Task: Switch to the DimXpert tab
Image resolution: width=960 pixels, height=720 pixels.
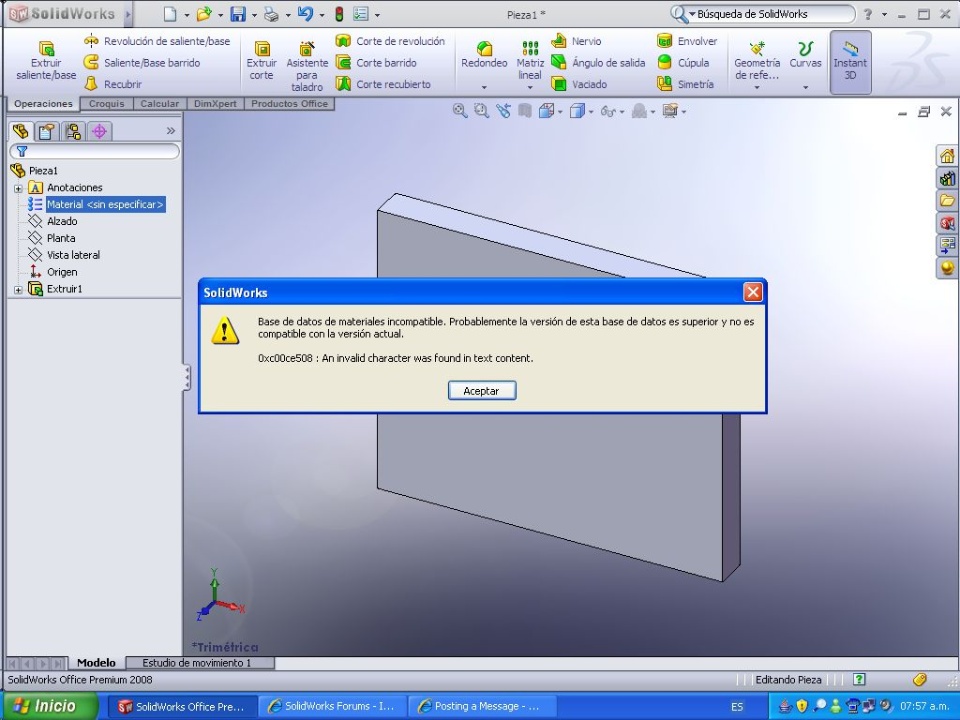Action: 216,103
